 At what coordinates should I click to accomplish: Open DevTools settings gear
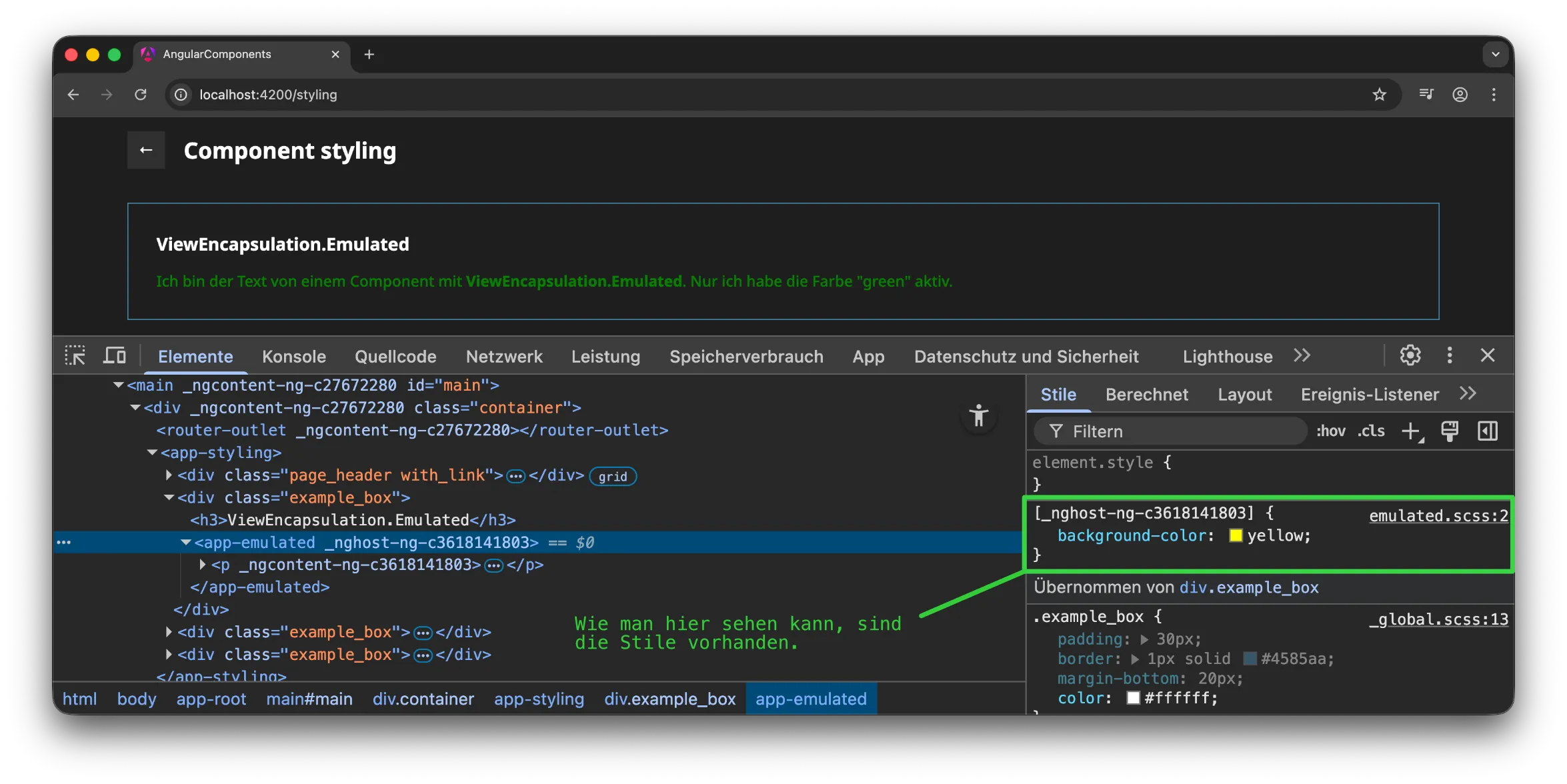pyautogui.click(x=1410, y=355)
